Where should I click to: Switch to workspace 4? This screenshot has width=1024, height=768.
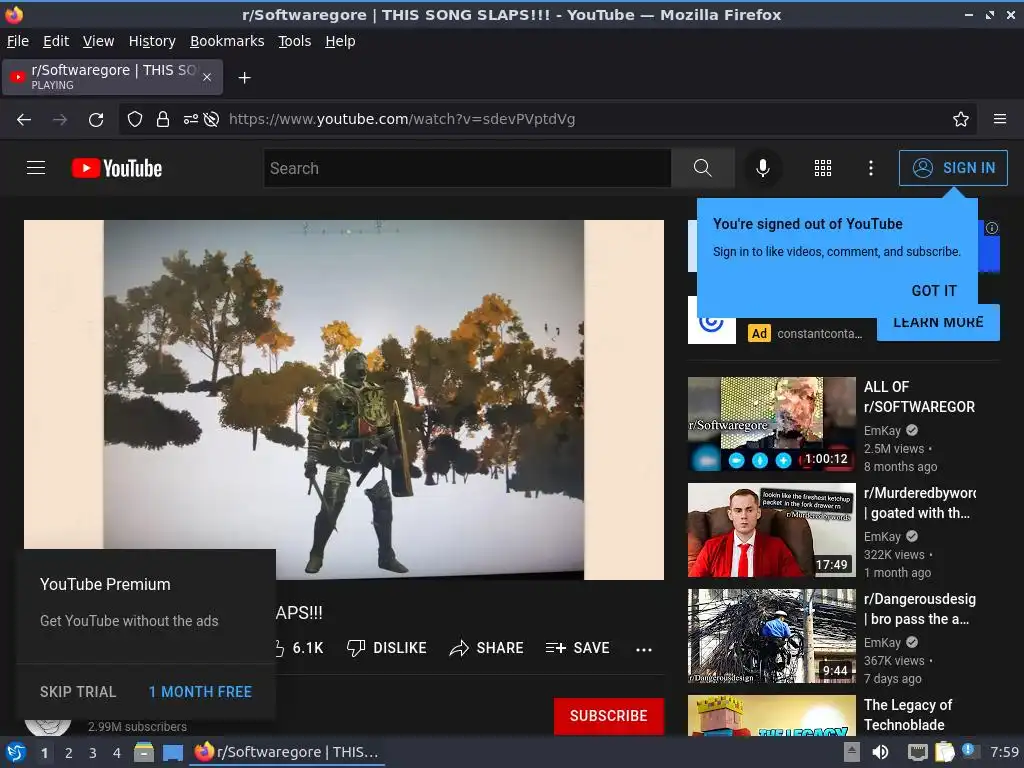click(117, 753)
